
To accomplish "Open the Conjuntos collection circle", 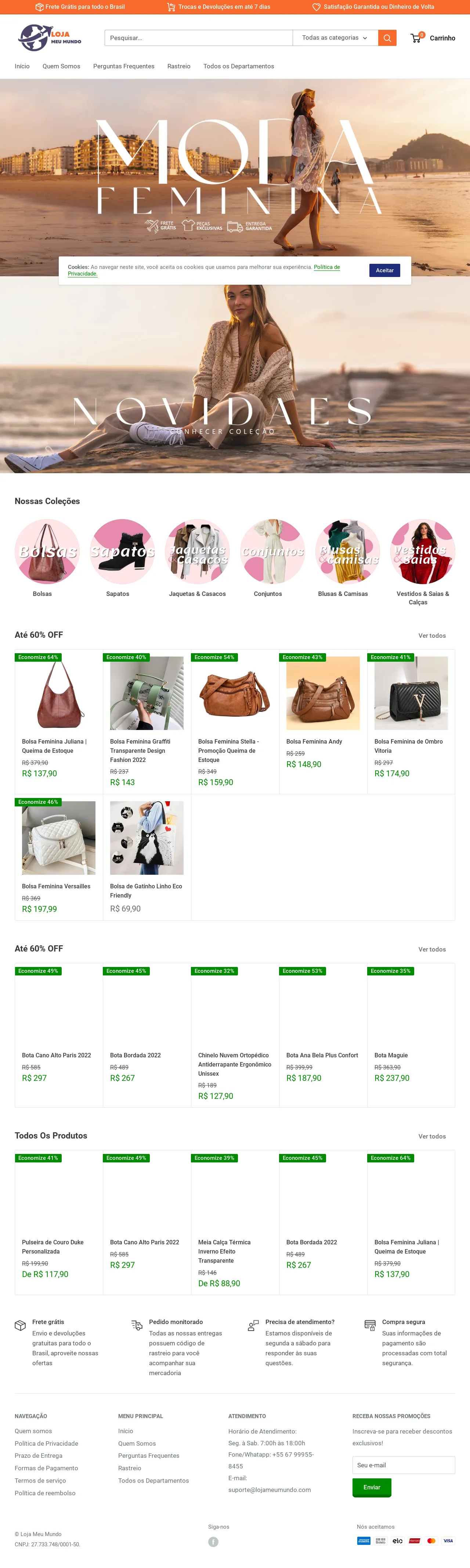I will click(x=272, y=551).
